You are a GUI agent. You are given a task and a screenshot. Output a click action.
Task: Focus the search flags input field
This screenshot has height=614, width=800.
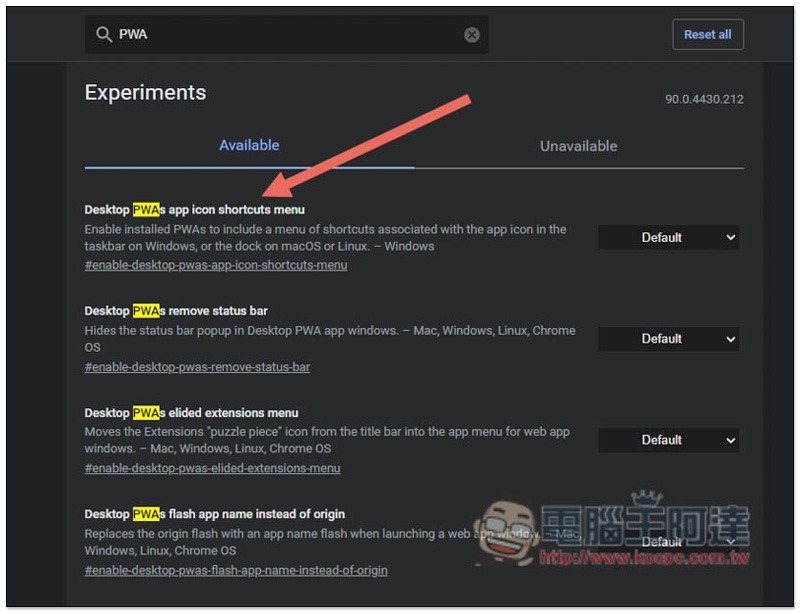pyautogui.click(x=285, y=35)
